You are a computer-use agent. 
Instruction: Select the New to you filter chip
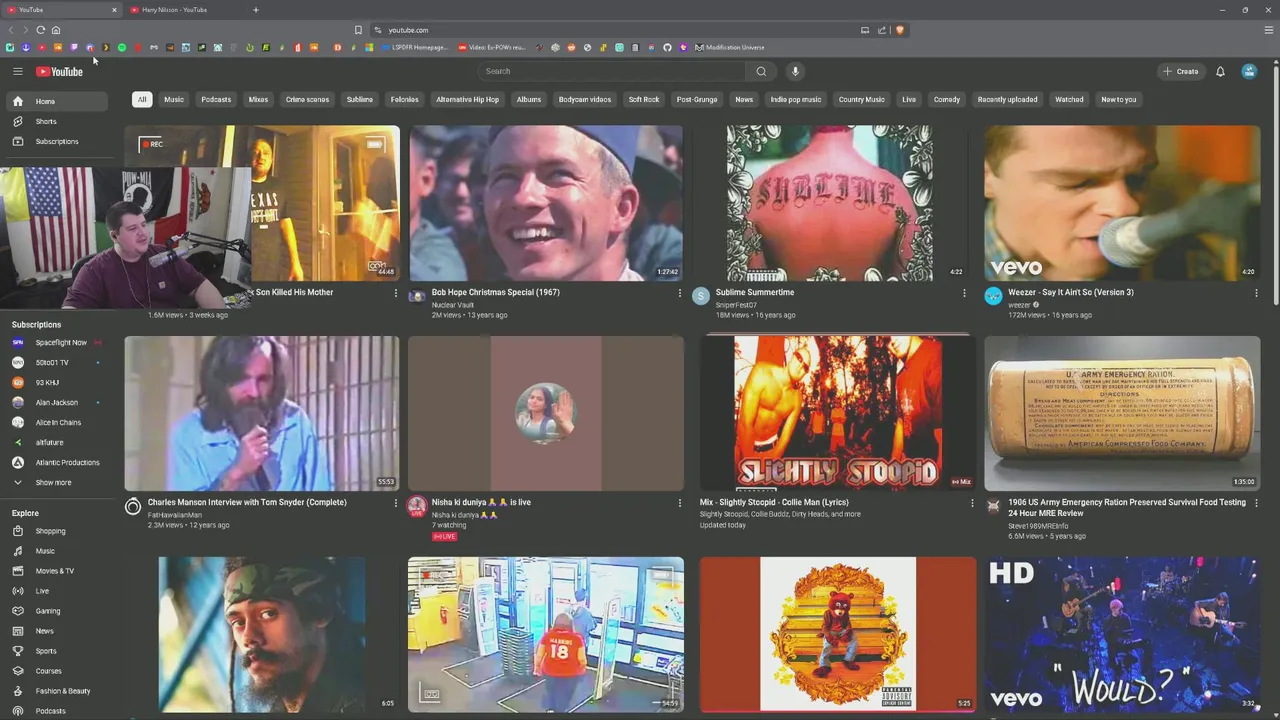tap(1119, 99)
